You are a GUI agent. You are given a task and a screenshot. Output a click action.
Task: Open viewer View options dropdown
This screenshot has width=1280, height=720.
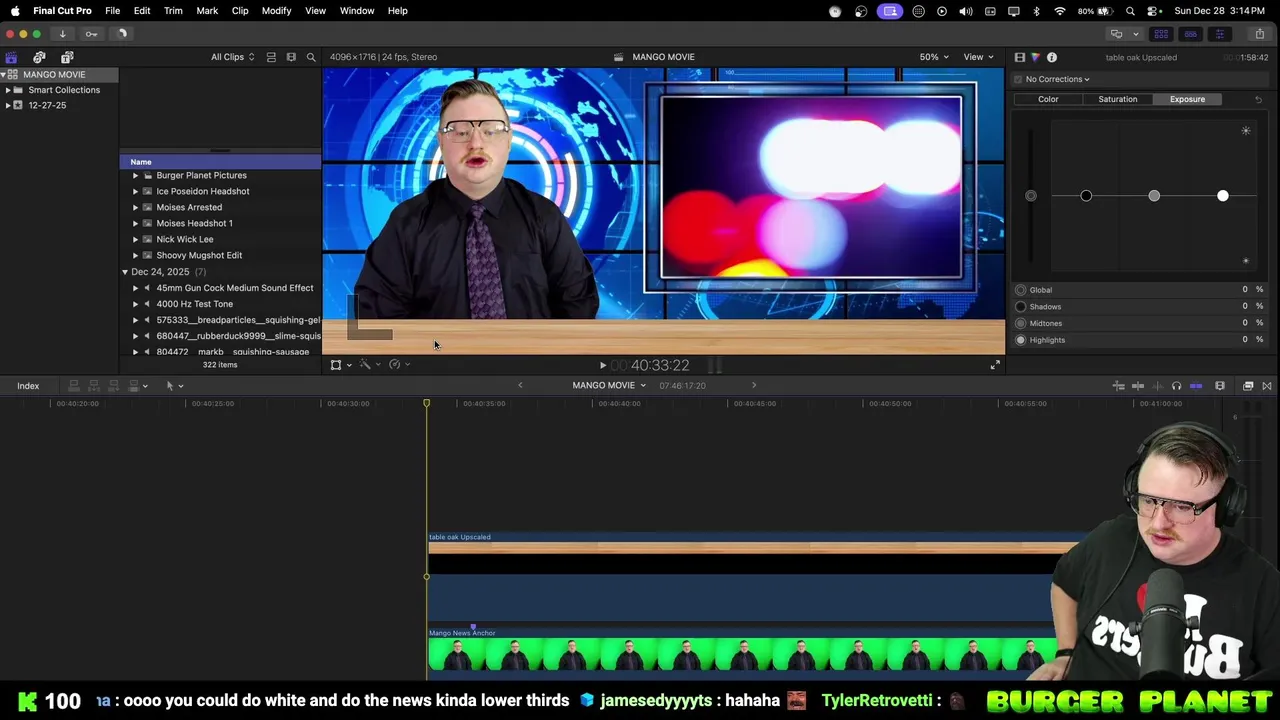coord(978,57)
